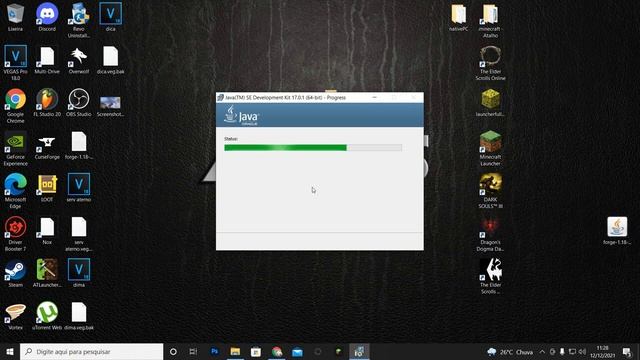Open the Dragon's Dogma shortcut
This screenshot has height=360, width=640.
tap(490, 234)
